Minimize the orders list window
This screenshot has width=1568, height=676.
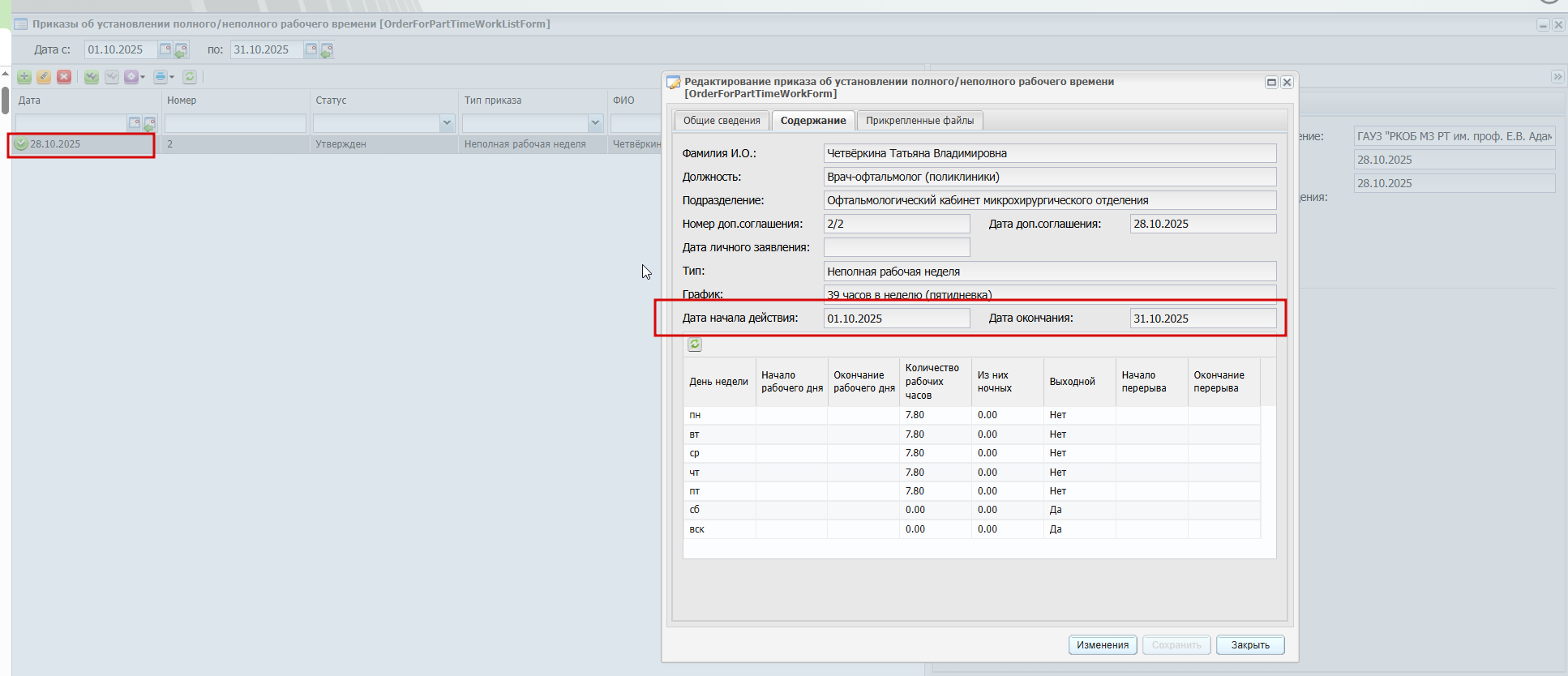click(x=1543, y=24)
